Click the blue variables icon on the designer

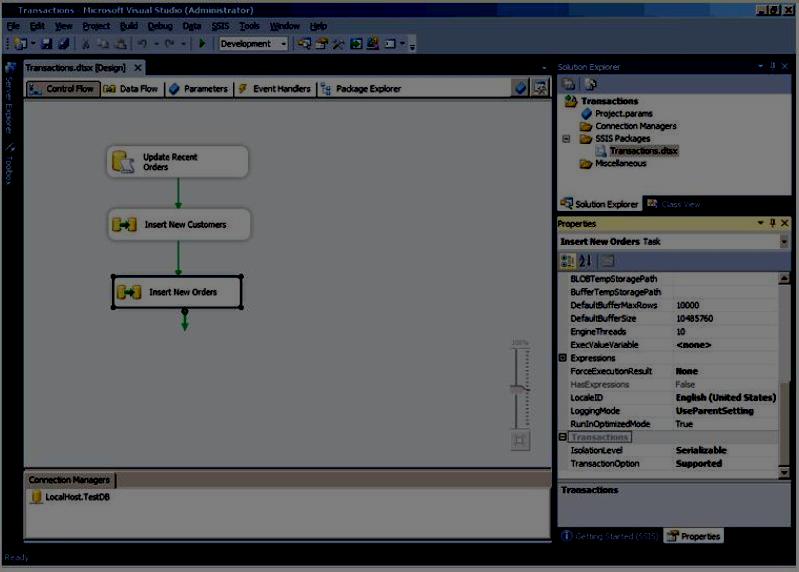(520, 88)
